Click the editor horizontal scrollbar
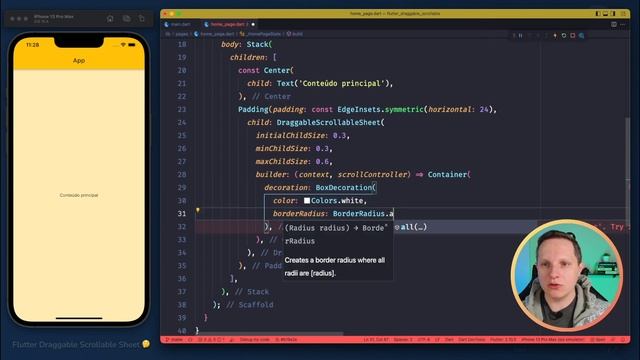640x360 pixels. tap(269, 333)
